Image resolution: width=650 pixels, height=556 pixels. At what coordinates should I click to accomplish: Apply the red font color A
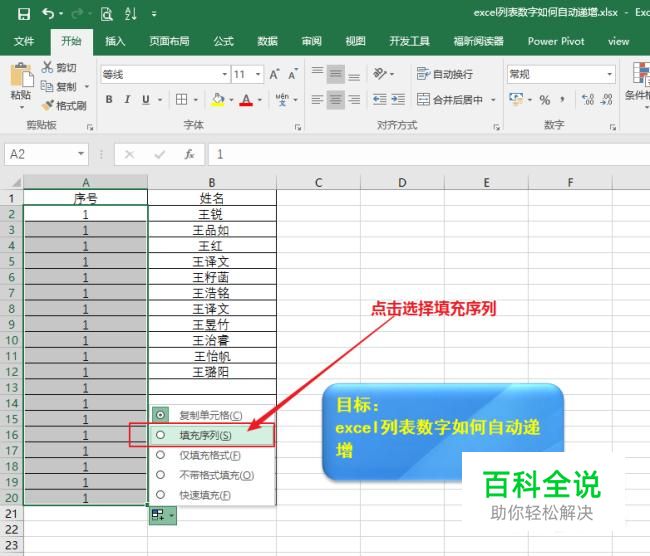point(246,100)
